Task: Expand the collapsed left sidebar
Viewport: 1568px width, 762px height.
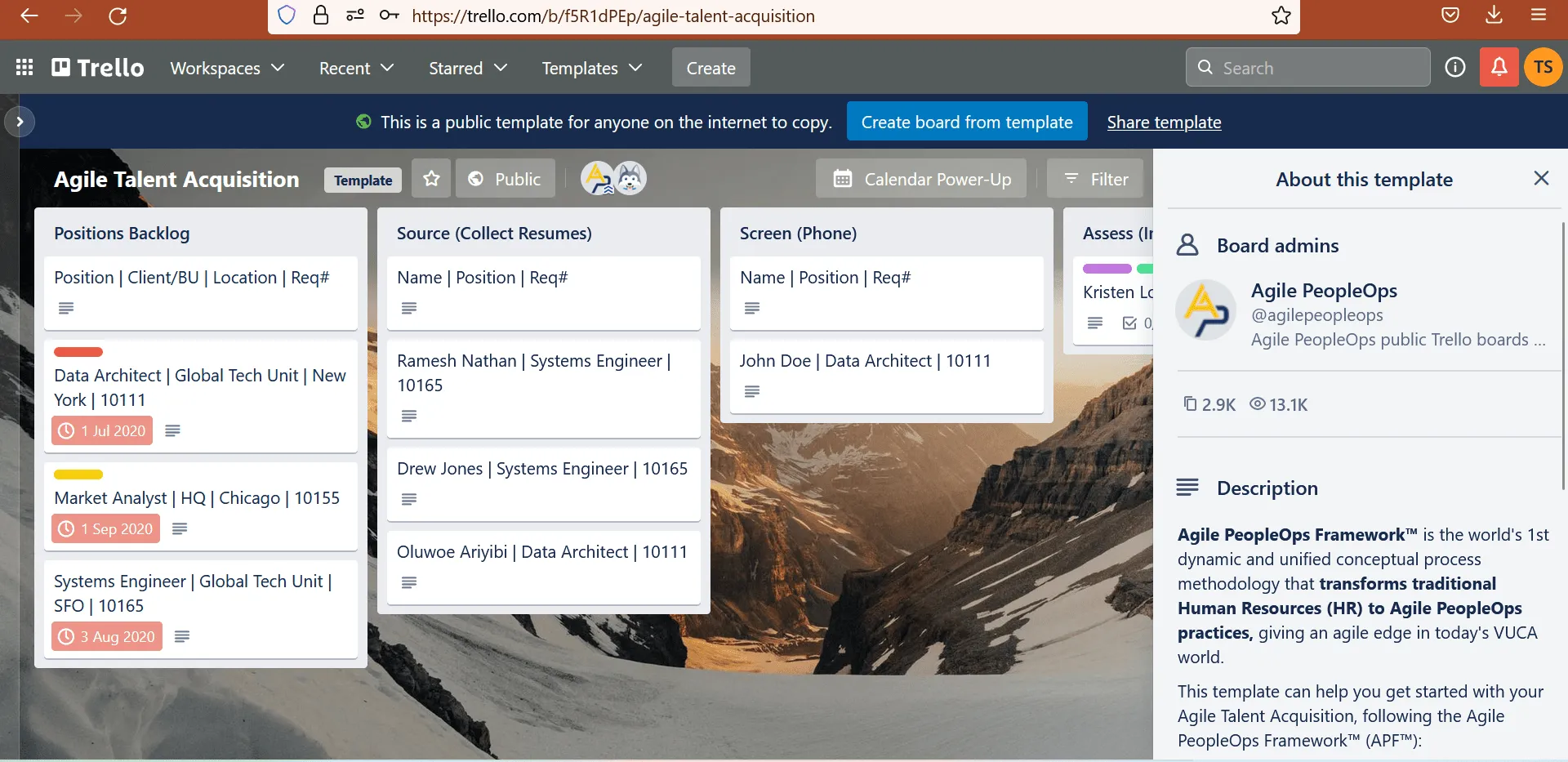Action: click(20, 122)
